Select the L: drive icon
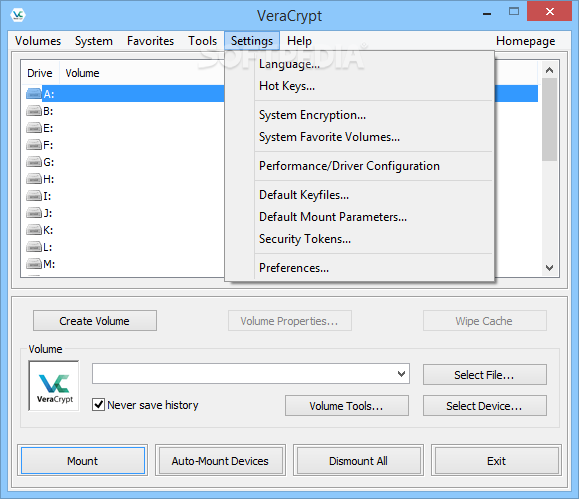This screenshot has width=579, height=499. pos(34,247)
